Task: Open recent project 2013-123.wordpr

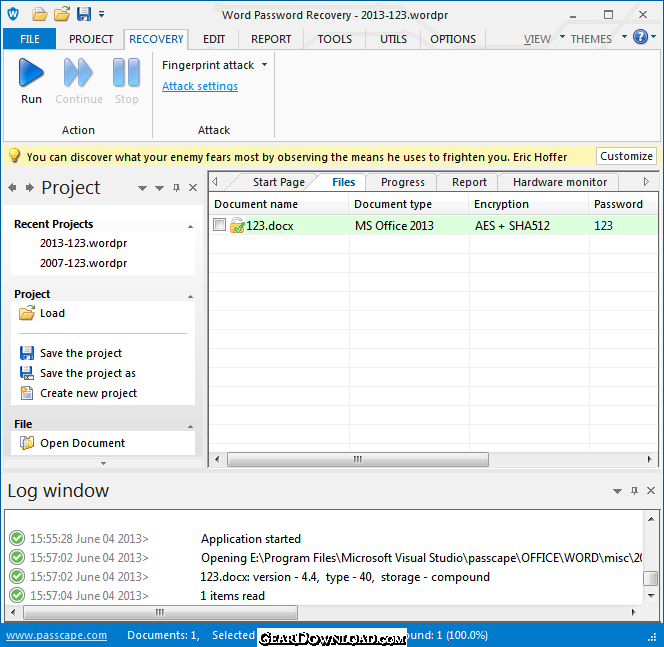Action: pos(83,243)
